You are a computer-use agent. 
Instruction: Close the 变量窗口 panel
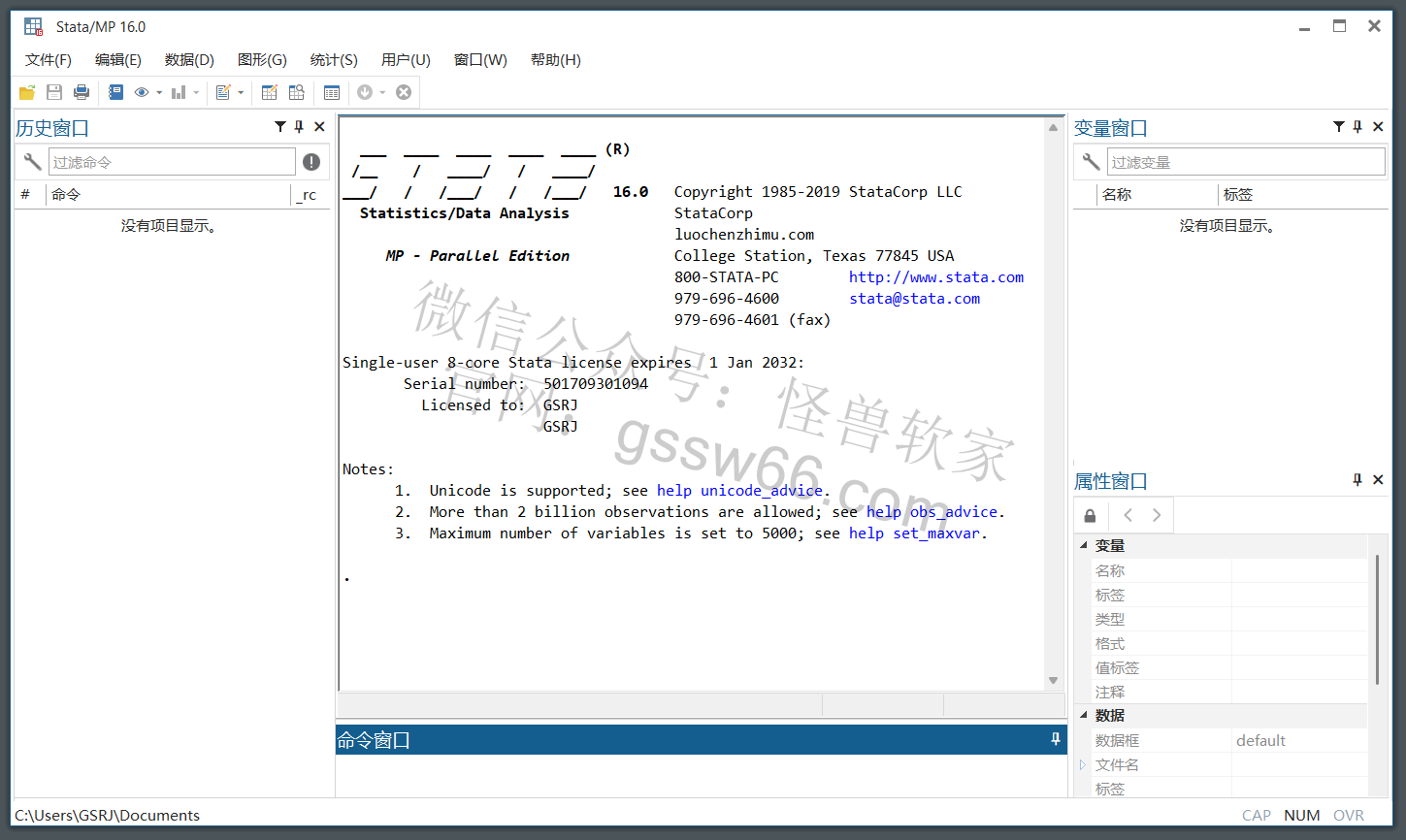click(1378, 126)
